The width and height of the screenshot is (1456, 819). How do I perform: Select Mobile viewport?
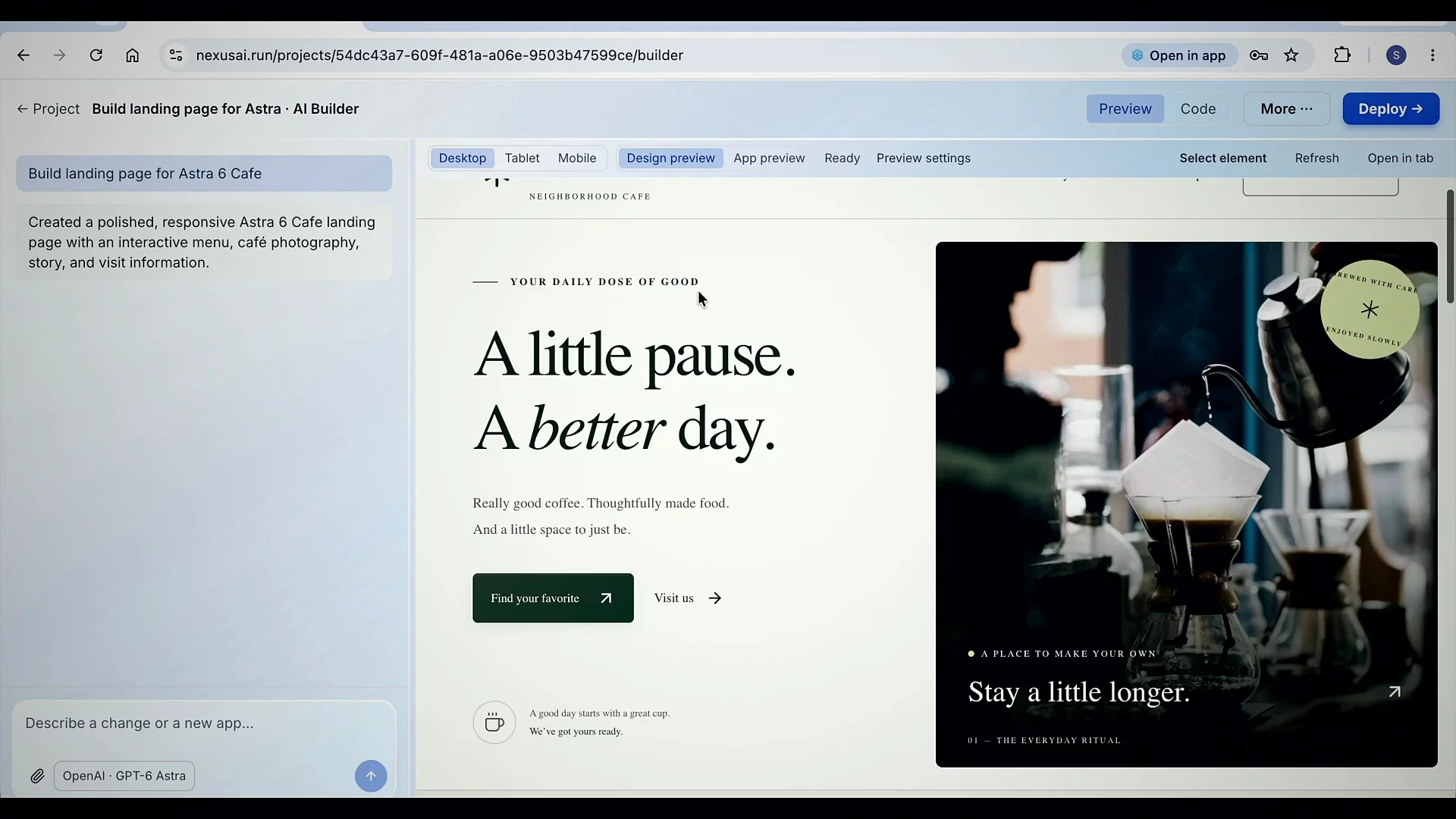[x=577, y=158]
